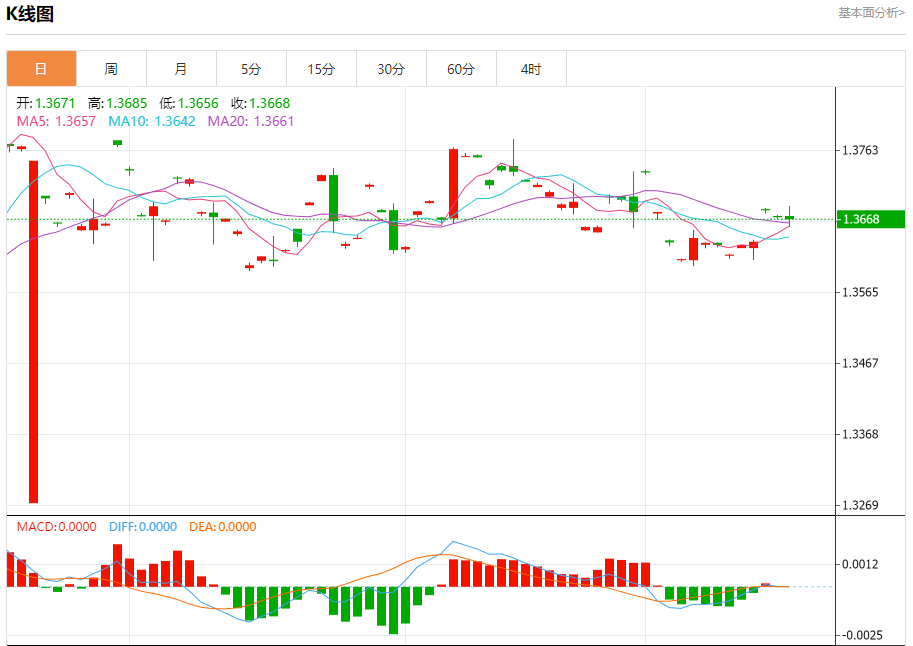This screenshot has height=646, width=913.
Task: Click the DEA:0.0000 indicator label
Action: point(222,527)
